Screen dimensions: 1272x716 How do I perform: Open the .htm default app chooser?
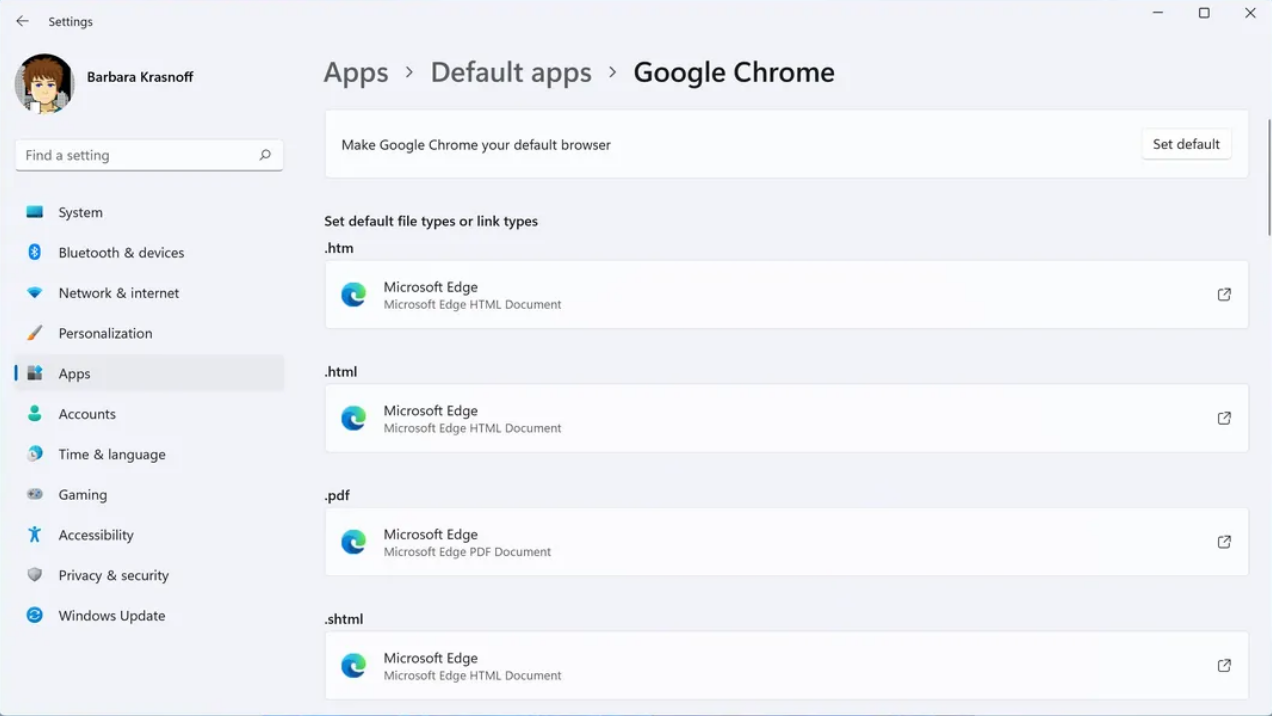(786, 295)
